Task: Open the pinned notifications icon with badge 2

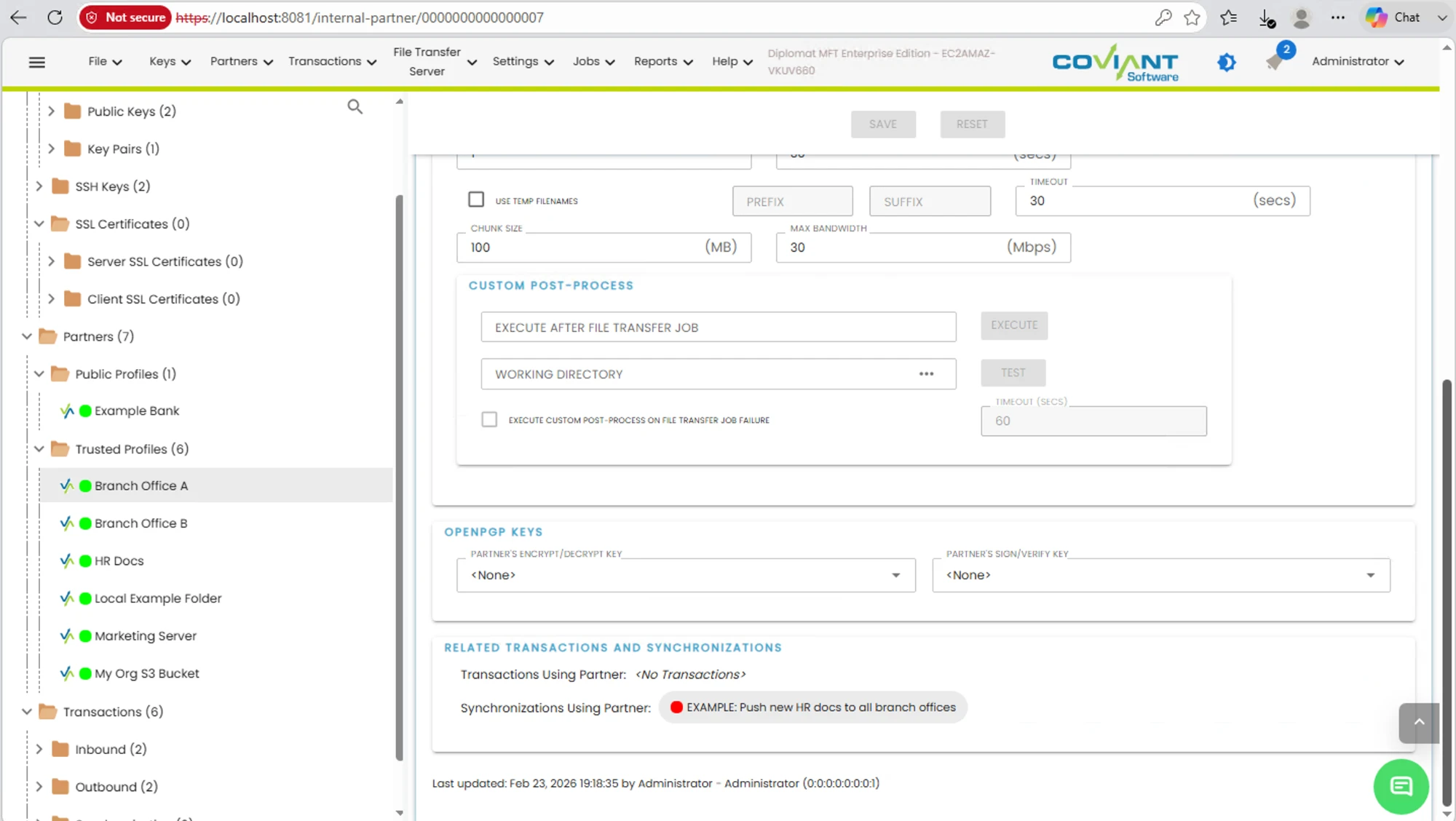Action: [1275, 62]
